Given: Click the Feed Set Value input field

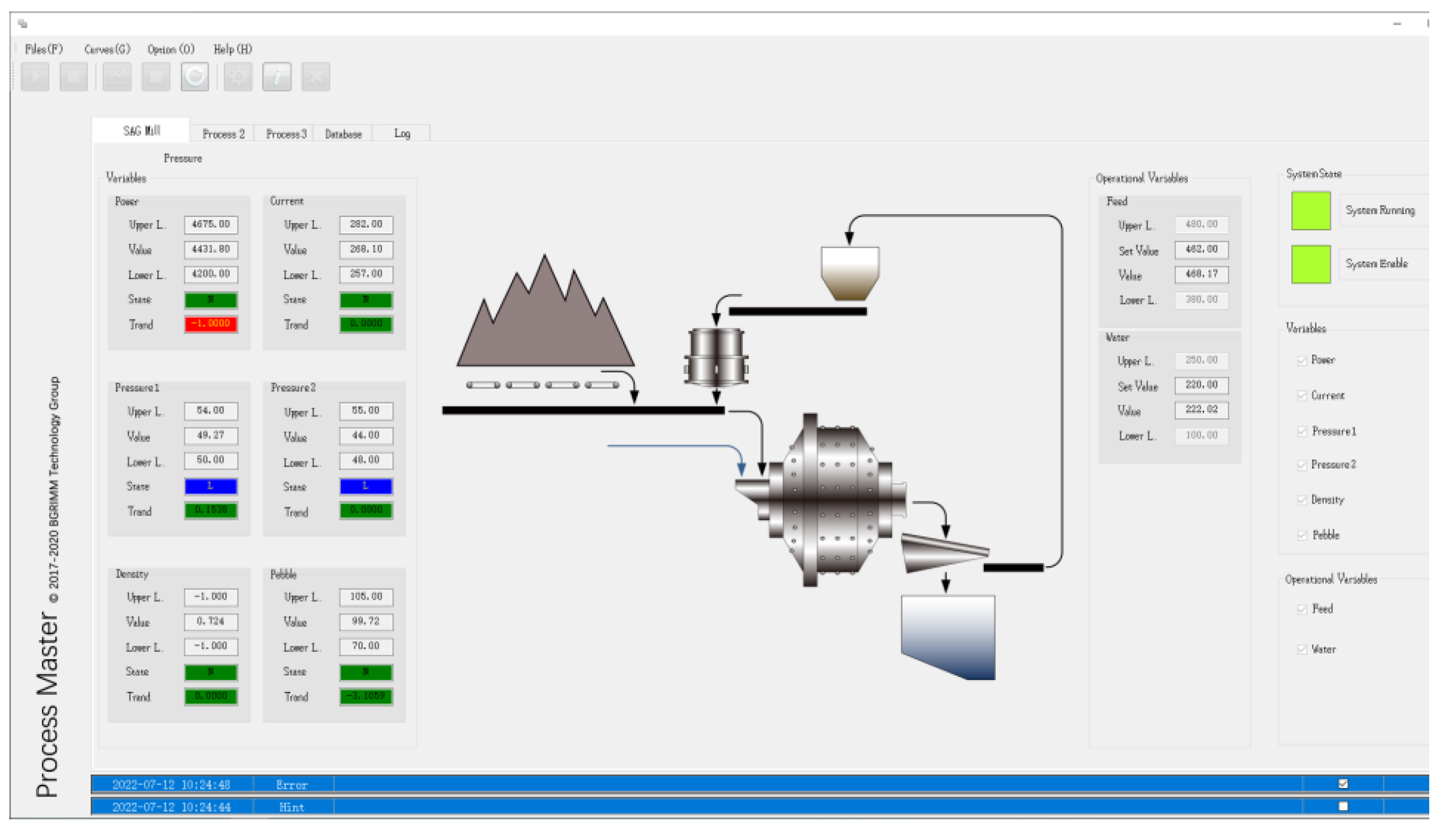Looking at the screenshot, I should pos(1201,250).
